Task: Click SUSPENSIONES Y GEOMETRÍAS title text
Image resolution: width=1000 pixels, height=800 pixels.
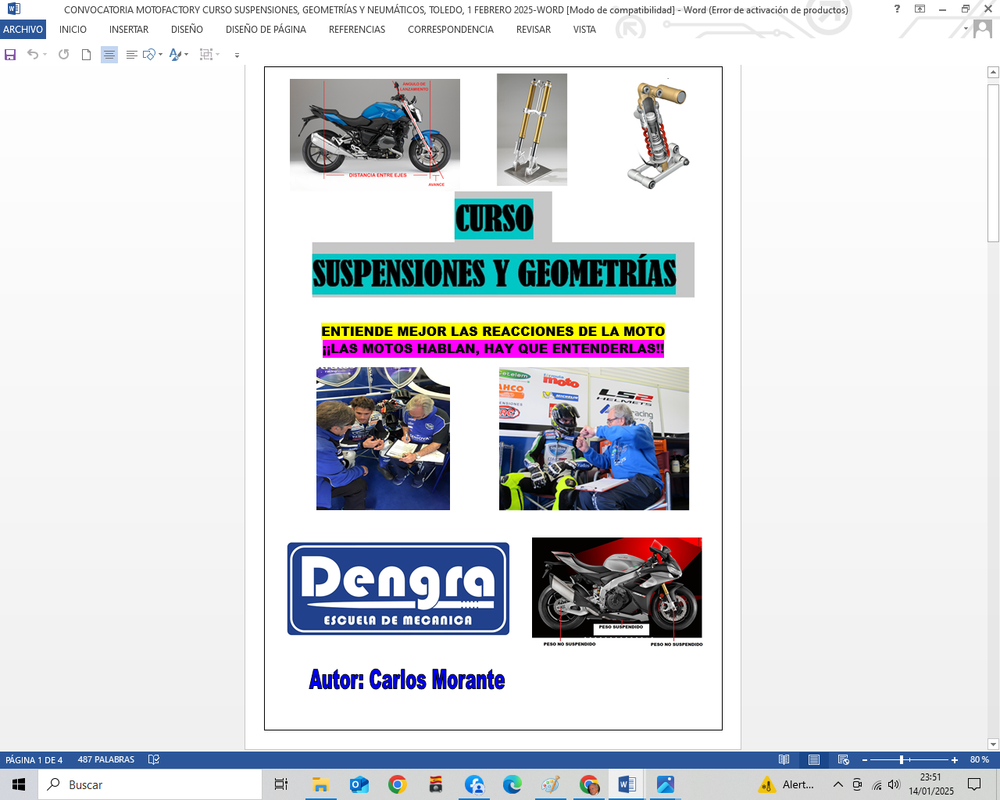Action: click(494, 274)
